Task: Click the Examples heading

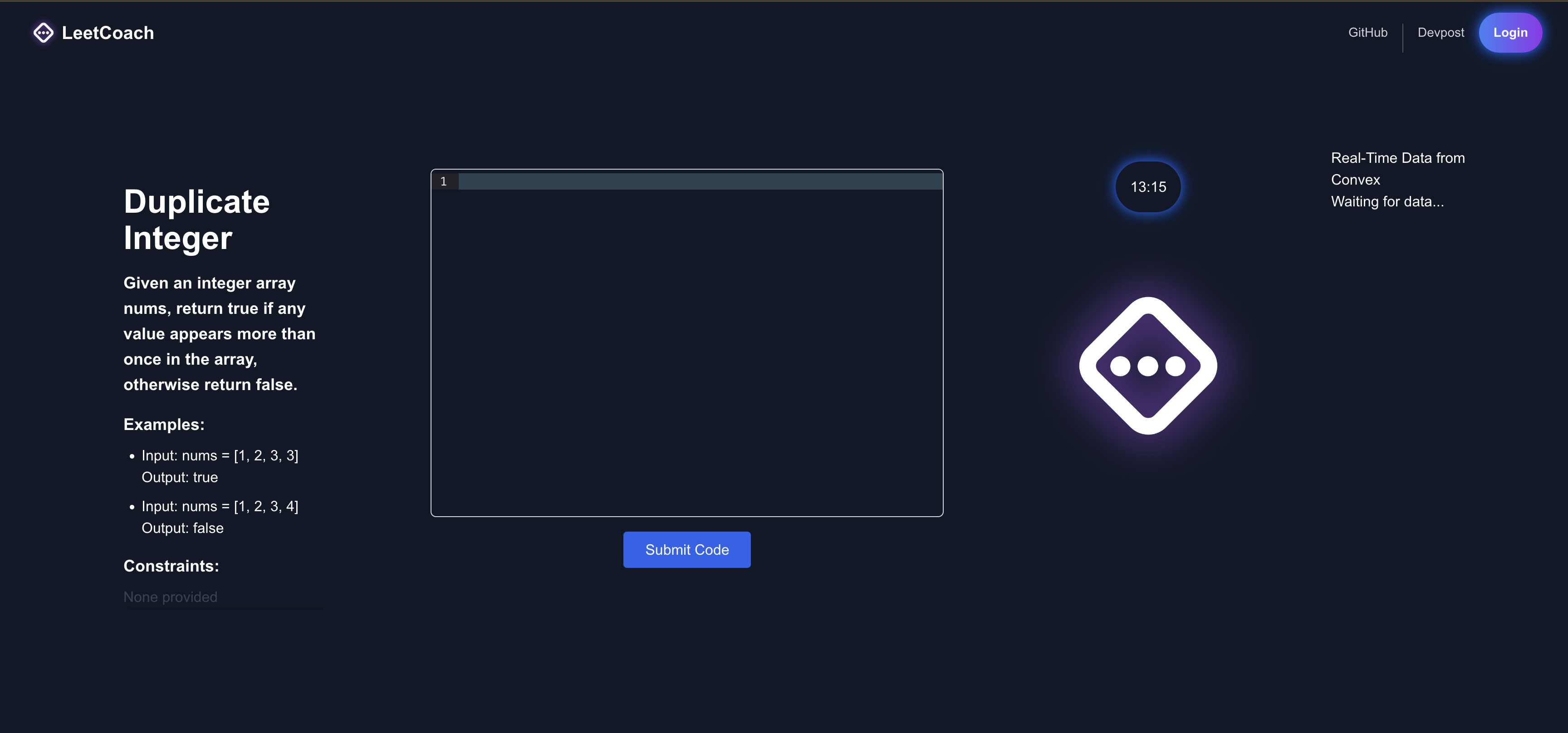Action: [164, 424]
